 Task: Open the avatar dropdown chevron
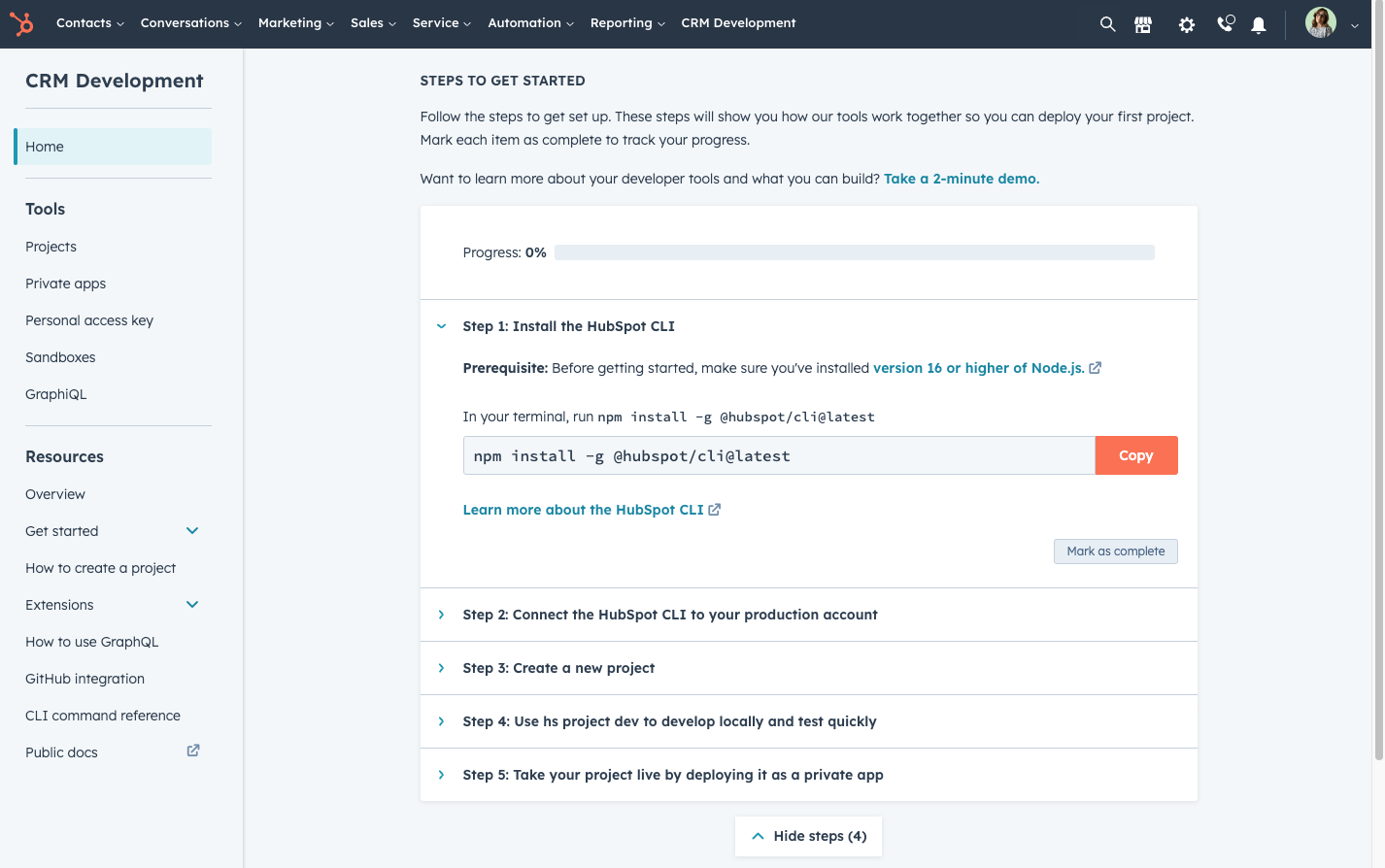point(1354,27)
